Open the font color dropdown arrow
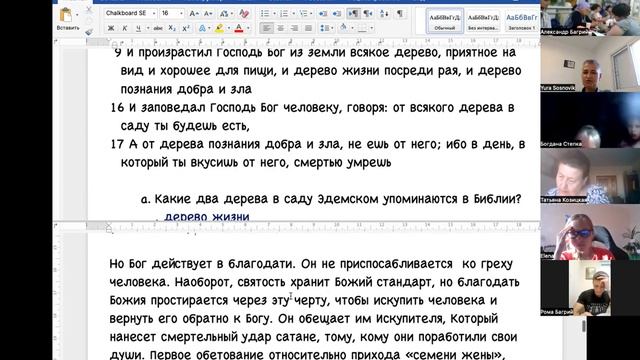This screenshot has height=360, width=640. click(x=248, y=28)
